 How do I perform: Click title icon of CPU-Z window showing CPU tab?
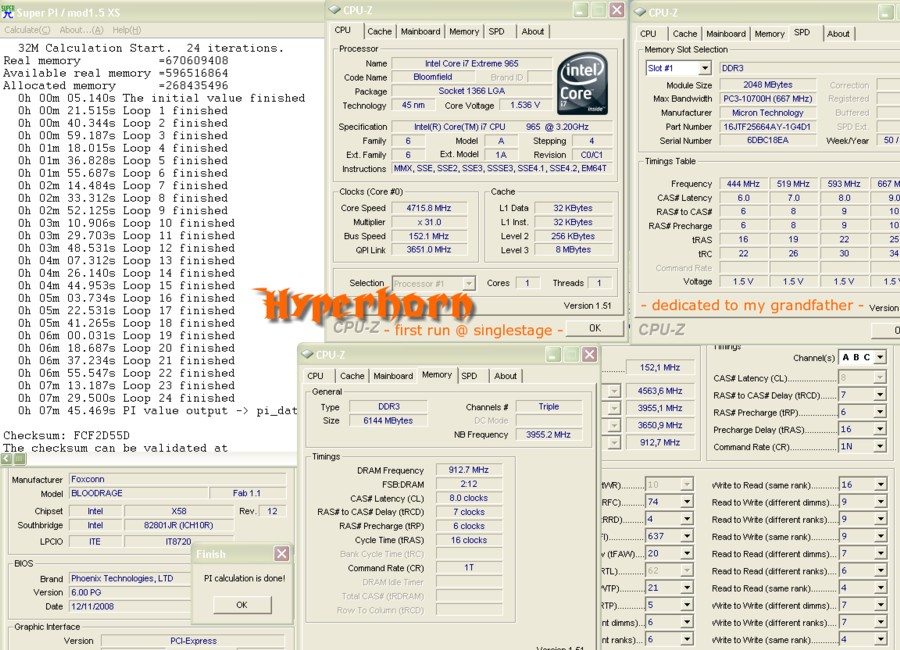(335, 10)
